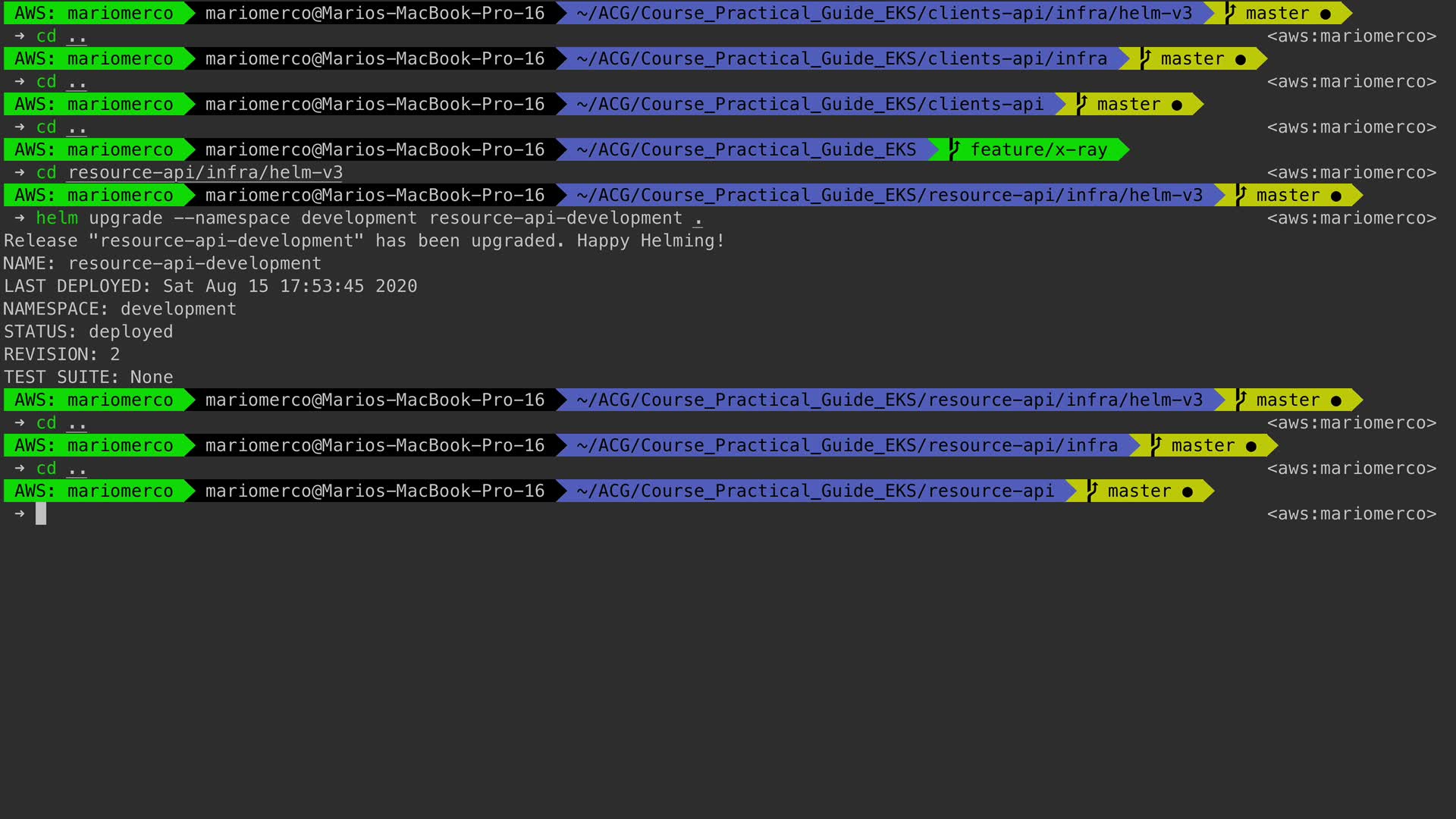Click the TEST SUITE: None line

coord(88,377)
